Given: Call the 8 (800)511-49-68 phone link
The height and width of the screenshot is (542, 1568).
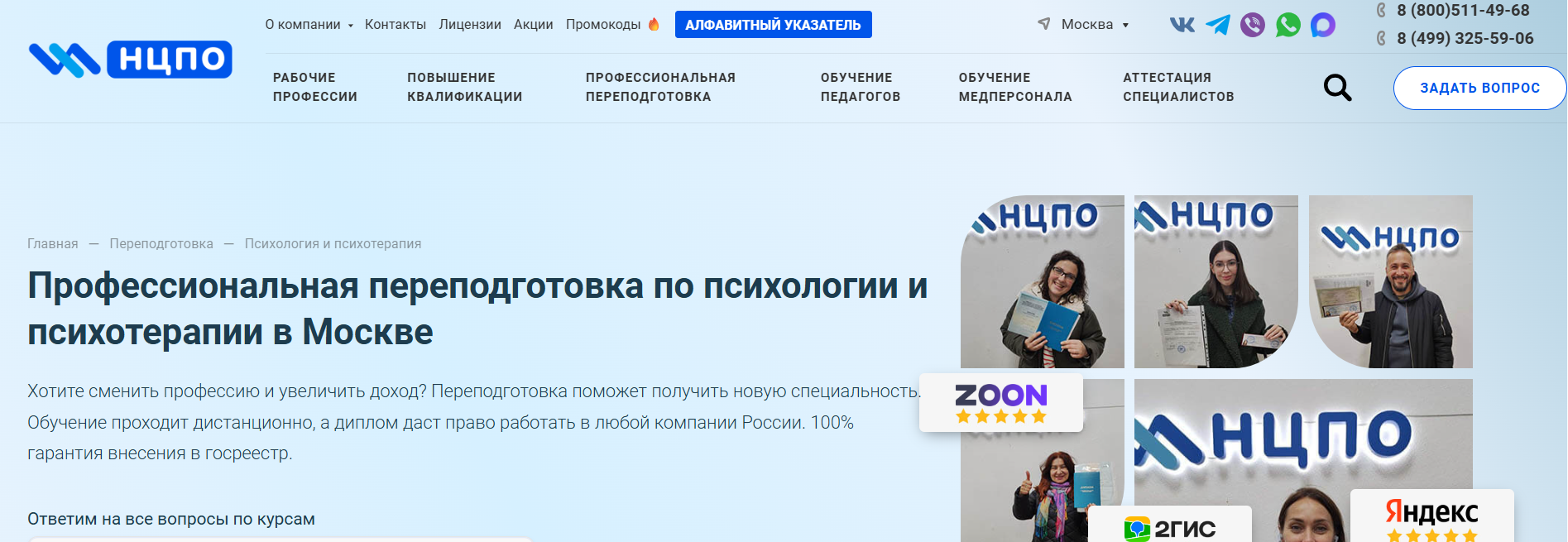Looking at the screenshot, I should (x=1462, y=11).
